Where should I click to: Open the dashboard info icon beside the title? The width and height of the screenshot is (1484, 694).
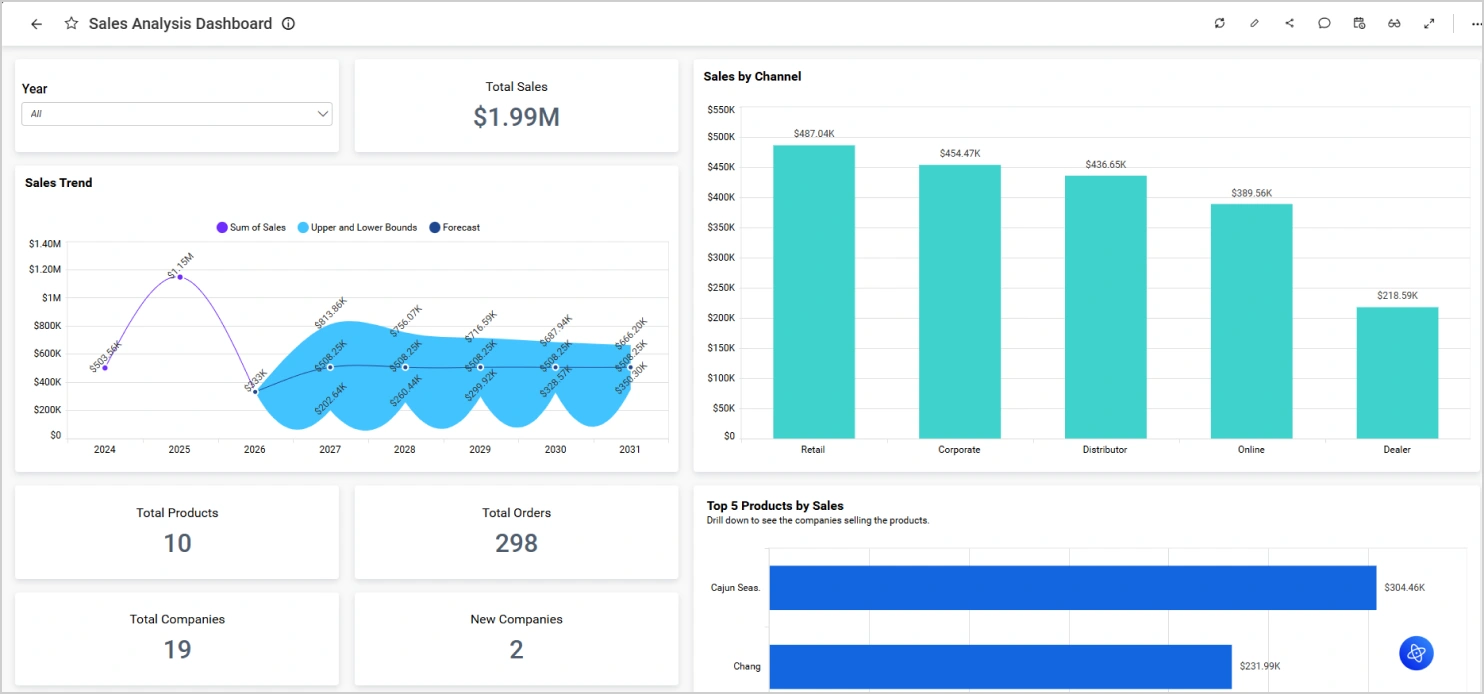click(x=288, y=24)
